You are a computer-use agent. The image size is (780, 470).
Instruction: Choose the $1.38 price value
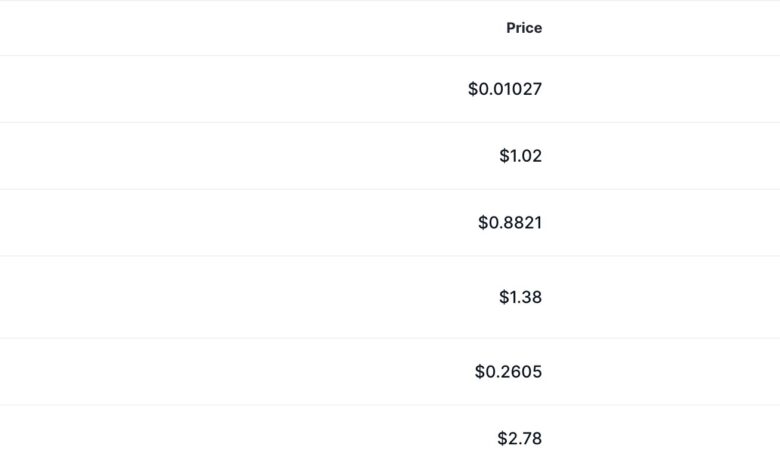[520, 297]
